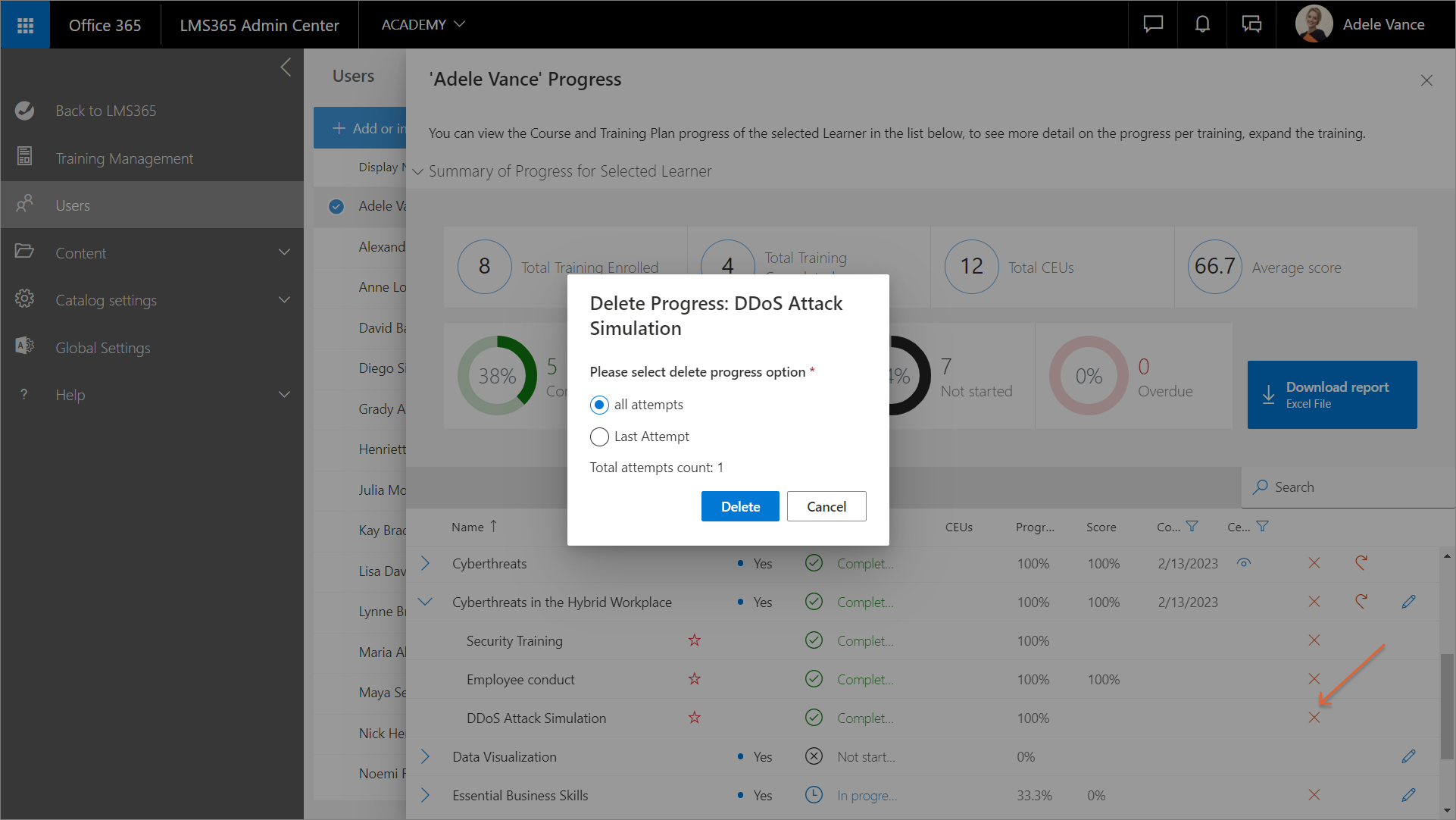Edit Data Visualization row with pencil icon
The width and height of the screenshot is (1456, 820).
pyautogui.click(x=1408, y=756)
